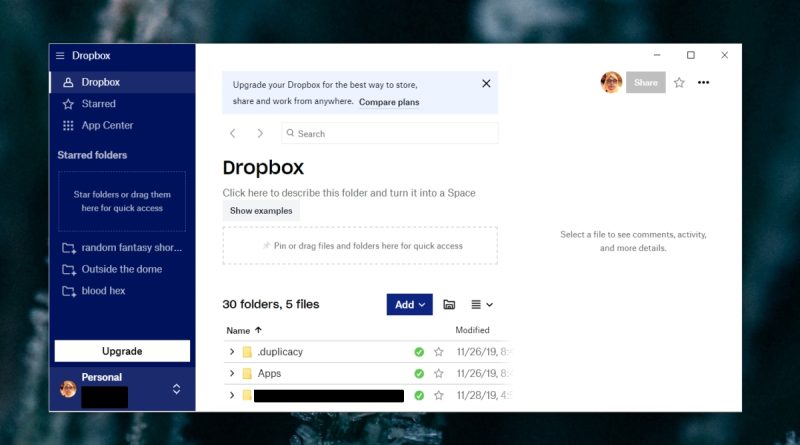Click the Share button

click(645, 82)
